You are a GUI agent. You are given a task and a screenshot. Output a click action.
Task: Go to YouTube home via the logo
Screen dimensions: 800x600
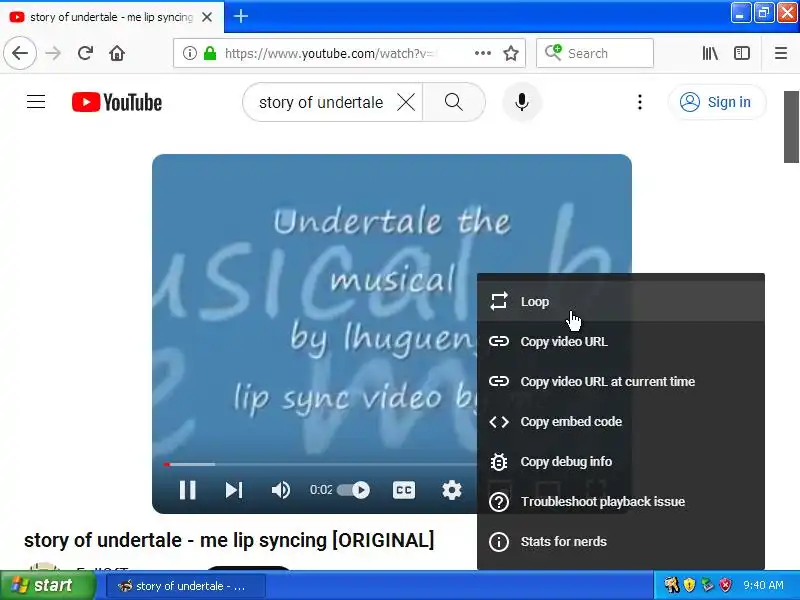(x=117, y=102)
